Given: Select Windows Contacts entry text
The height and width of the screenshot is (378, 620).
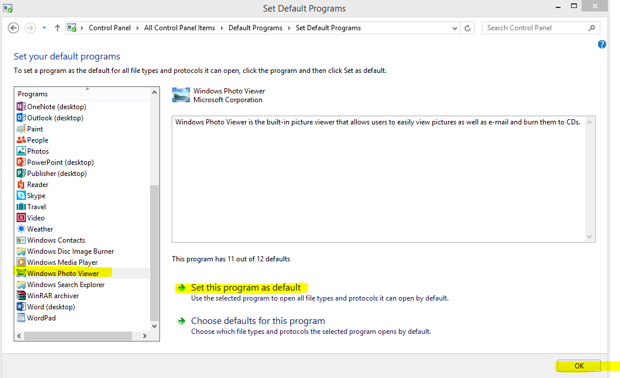Looking at the screenshot, I should coord(56,240).
